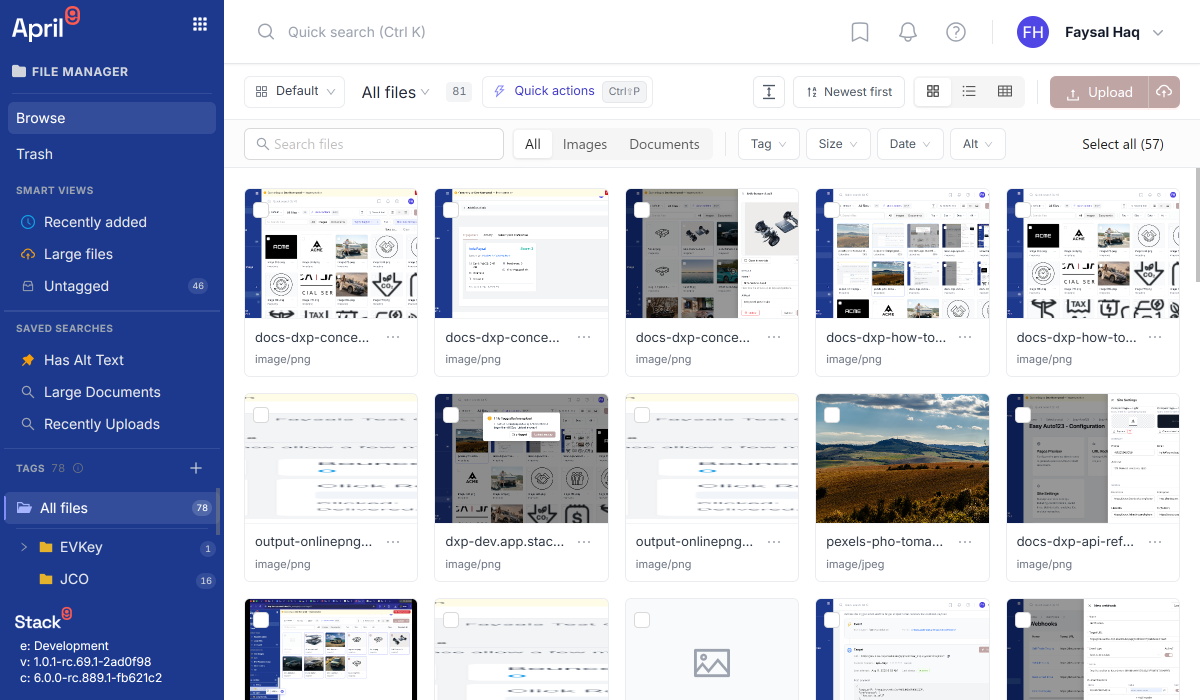Expand the EVKey folder tree
Viewport: 1200px width, 700px height.
tap(24, 548)
